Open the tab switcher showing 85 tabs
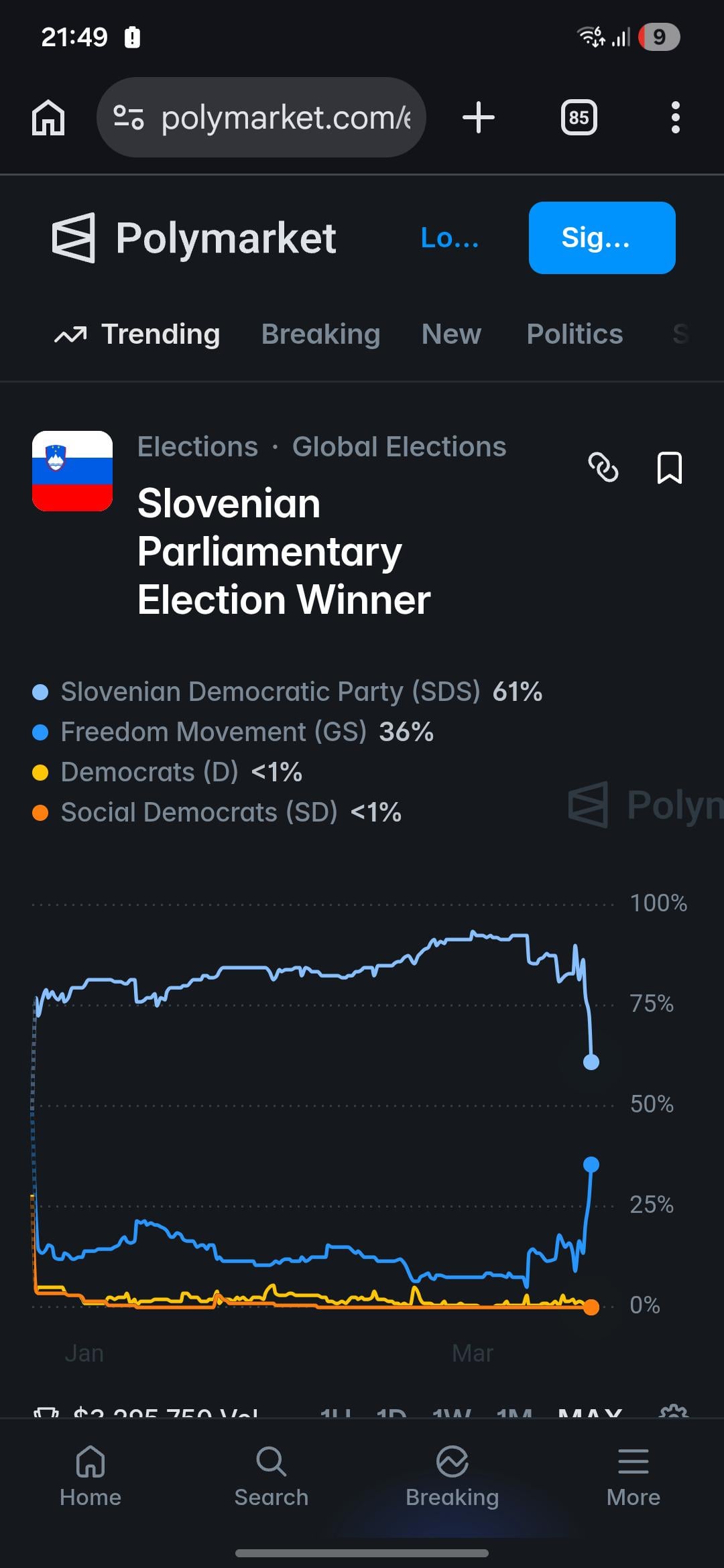 coord(579,118)
